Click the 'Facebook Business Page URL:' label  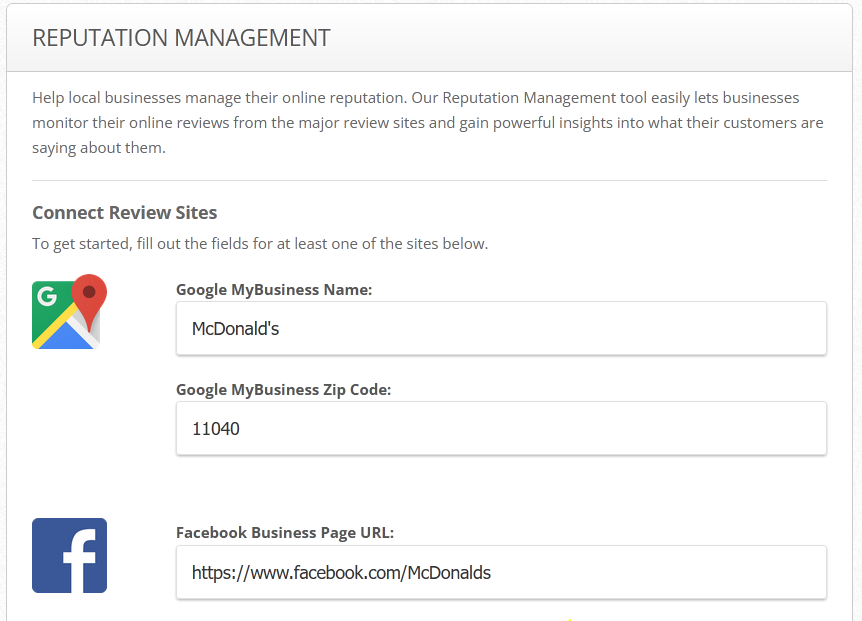coord(285,533)
